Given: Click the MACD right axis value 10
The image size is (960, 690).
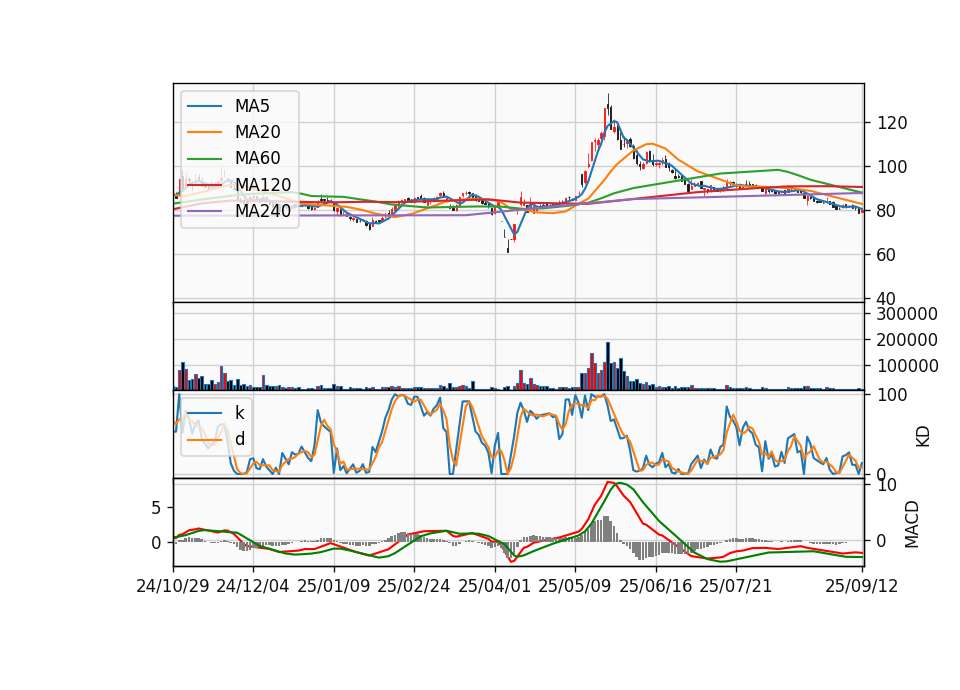Looking at the screenshot, I should tap(887, 486).
